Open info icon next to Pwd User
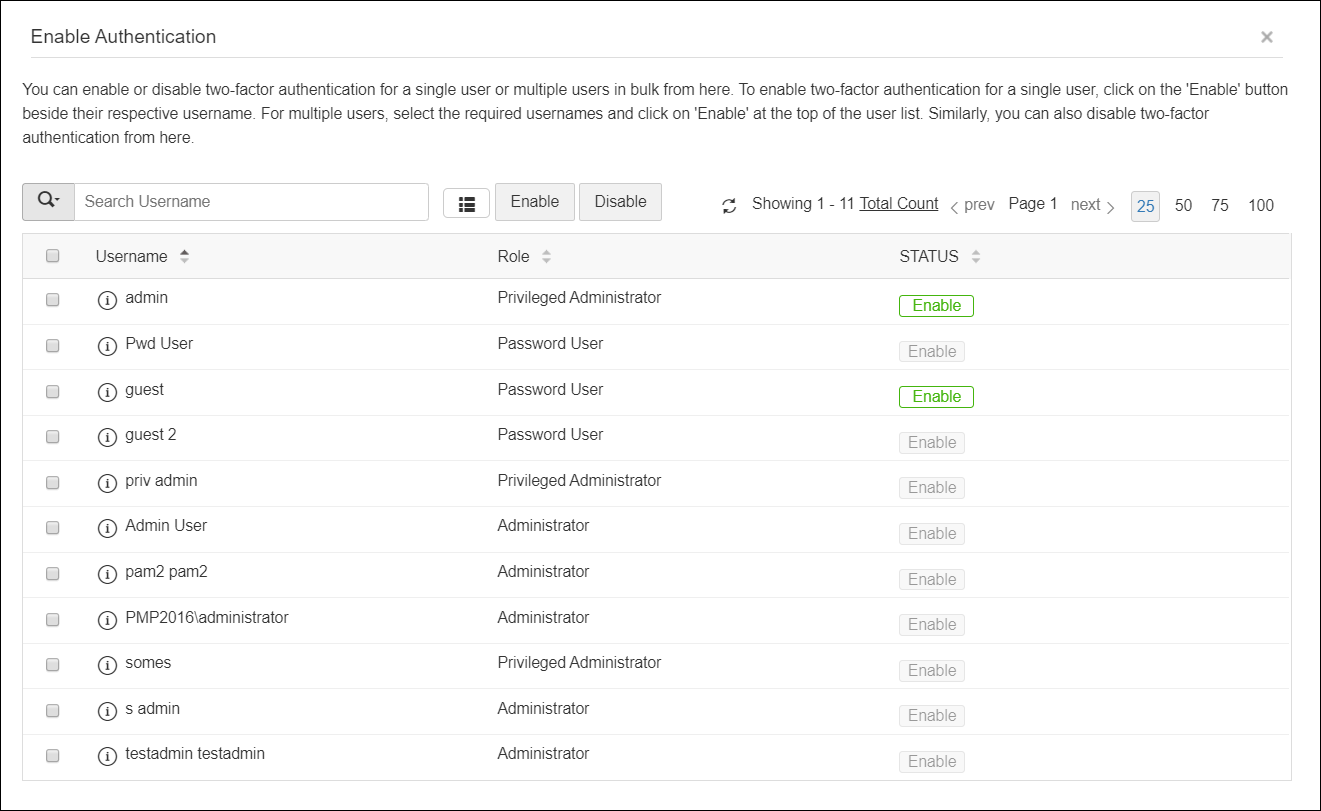 pos(107,346)
